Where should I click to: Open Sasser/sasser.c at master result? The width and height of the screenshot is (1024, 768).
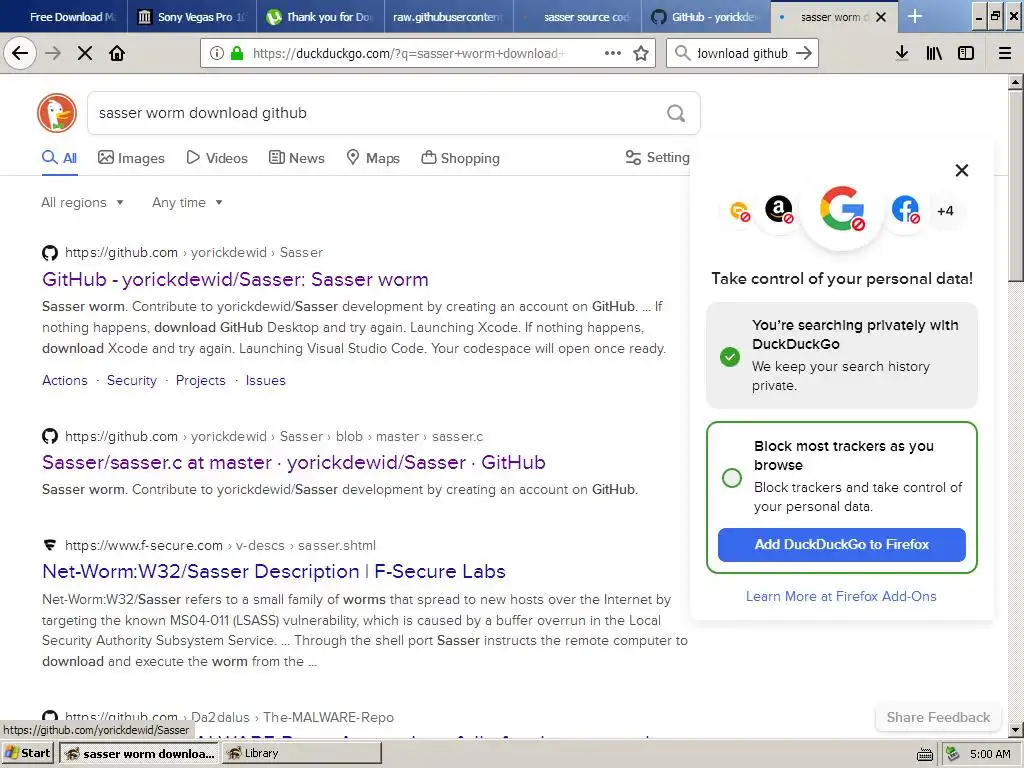coord(293,462)
